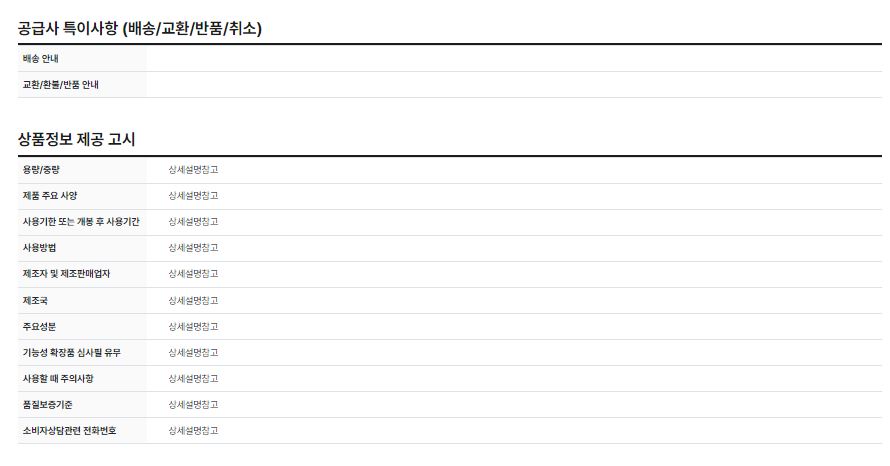Click 상세설명참고 in the 품질보증기준 row
This screenshot has height=466, width=890.
coord(193,404)
